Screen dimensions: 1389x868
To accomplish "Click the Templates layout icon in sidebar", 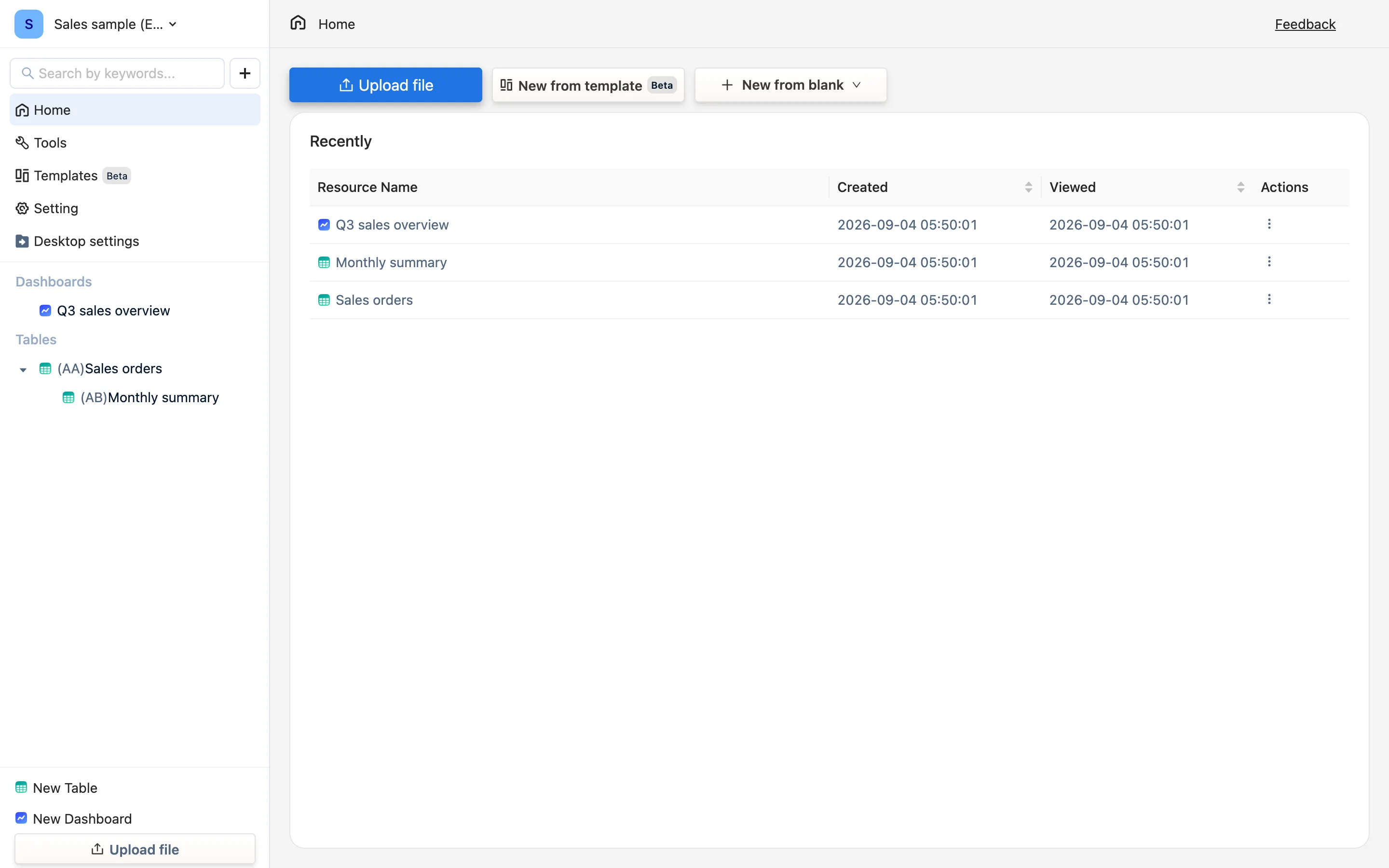I will tap(22, 176).
